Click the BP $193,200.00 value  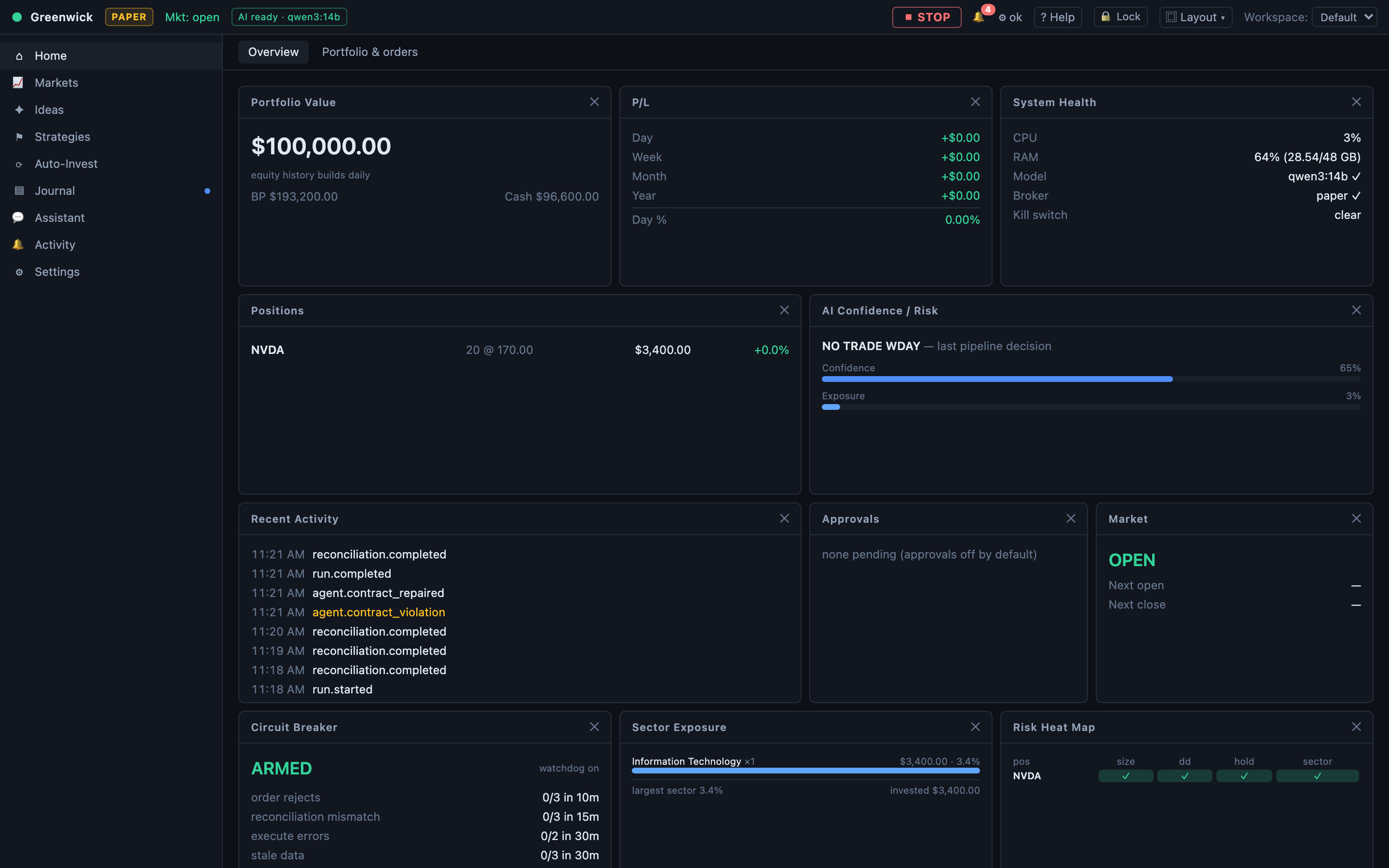(294, 196)
